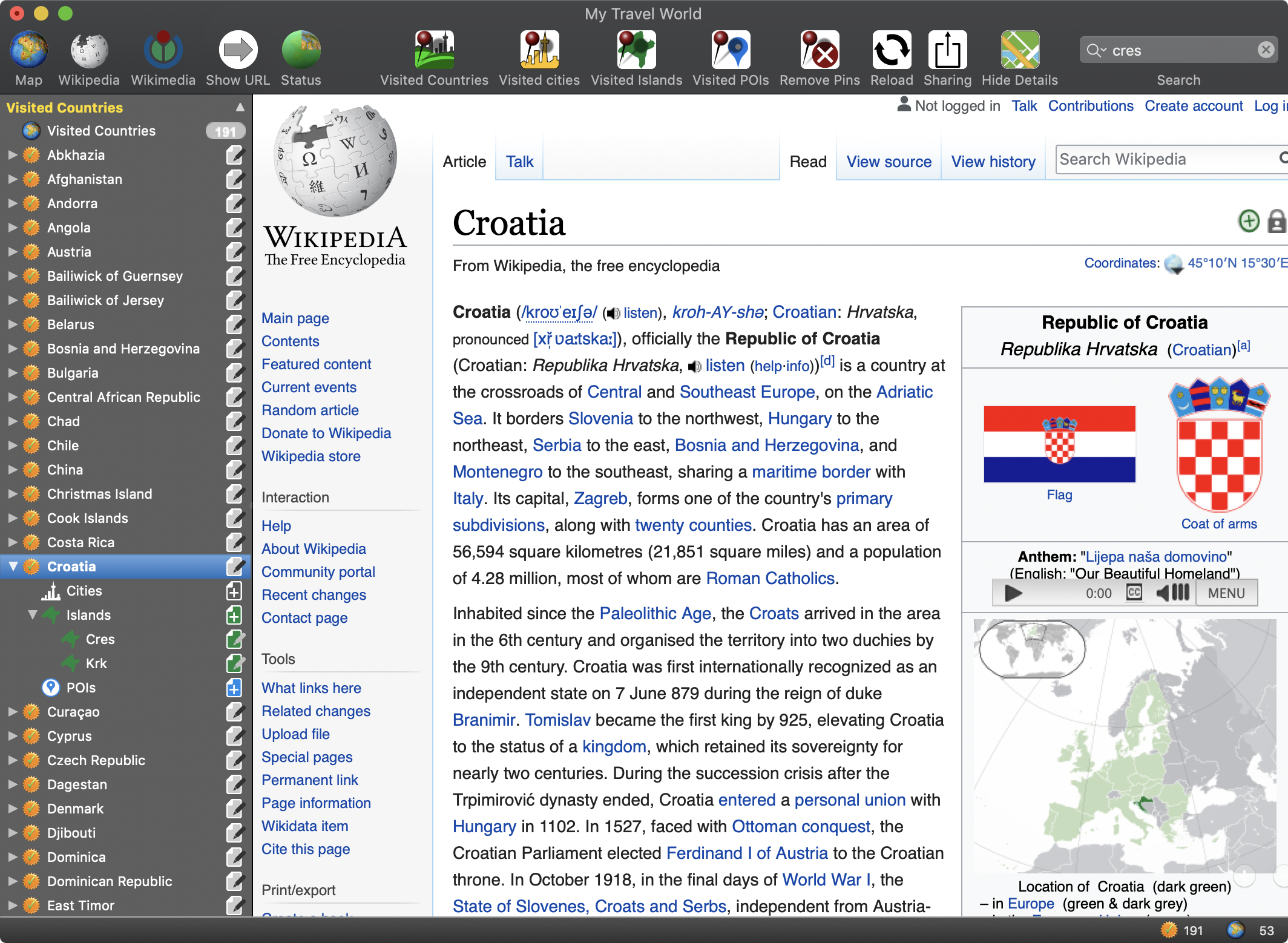The height and width of the screenshot is (943, 1288).
Task: Click the edit icon next to Chile
Action: coord(235,445)
